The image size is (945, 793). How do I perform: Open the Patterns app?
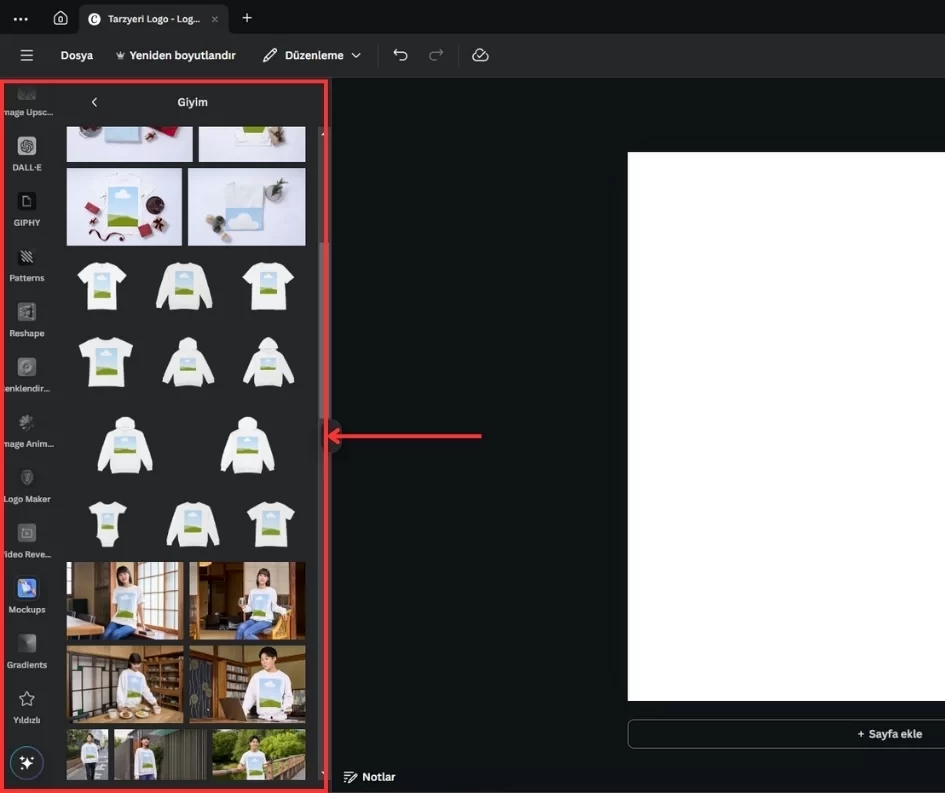click(x=27, y=265)
